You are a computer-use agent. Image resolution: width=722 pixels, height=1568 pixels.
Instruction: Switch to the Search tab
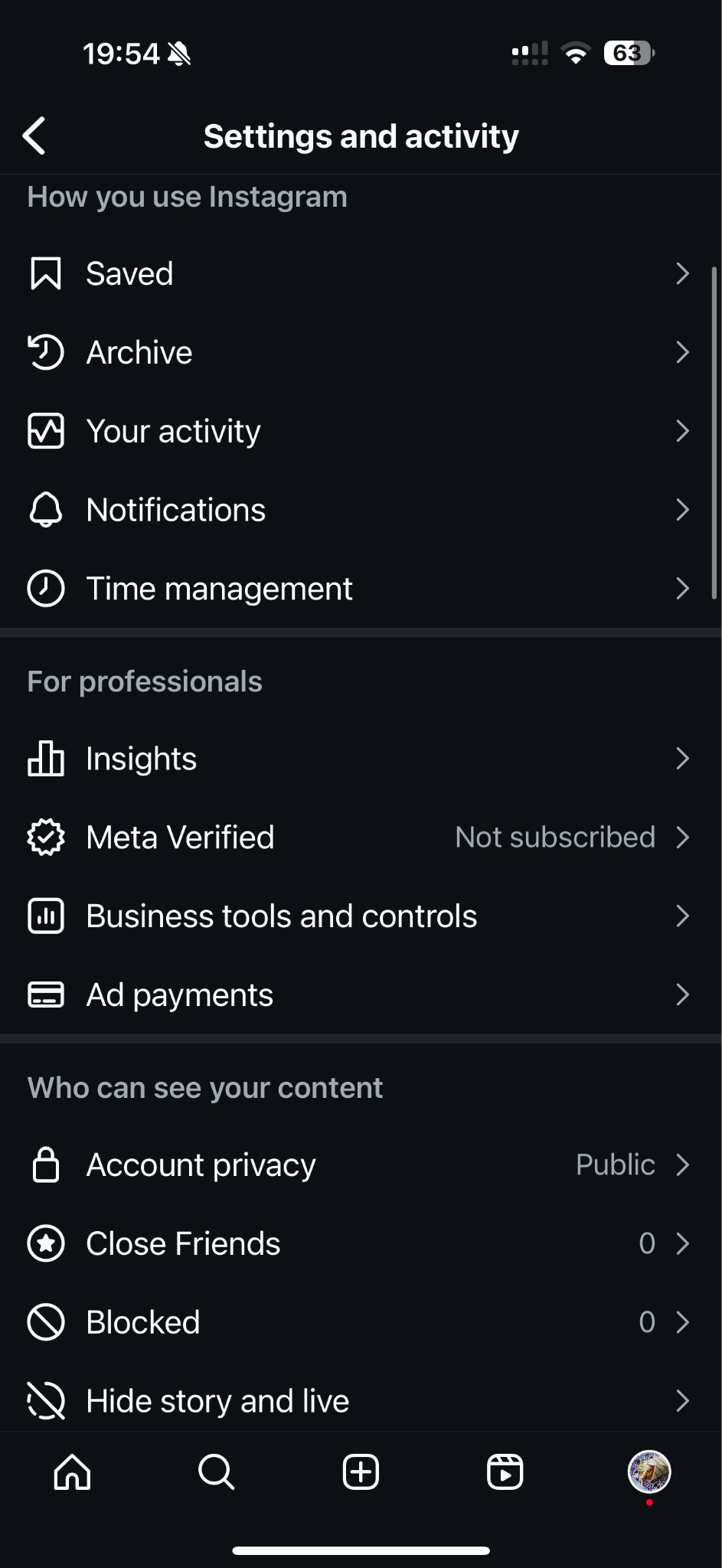(x=216, y=1472)
